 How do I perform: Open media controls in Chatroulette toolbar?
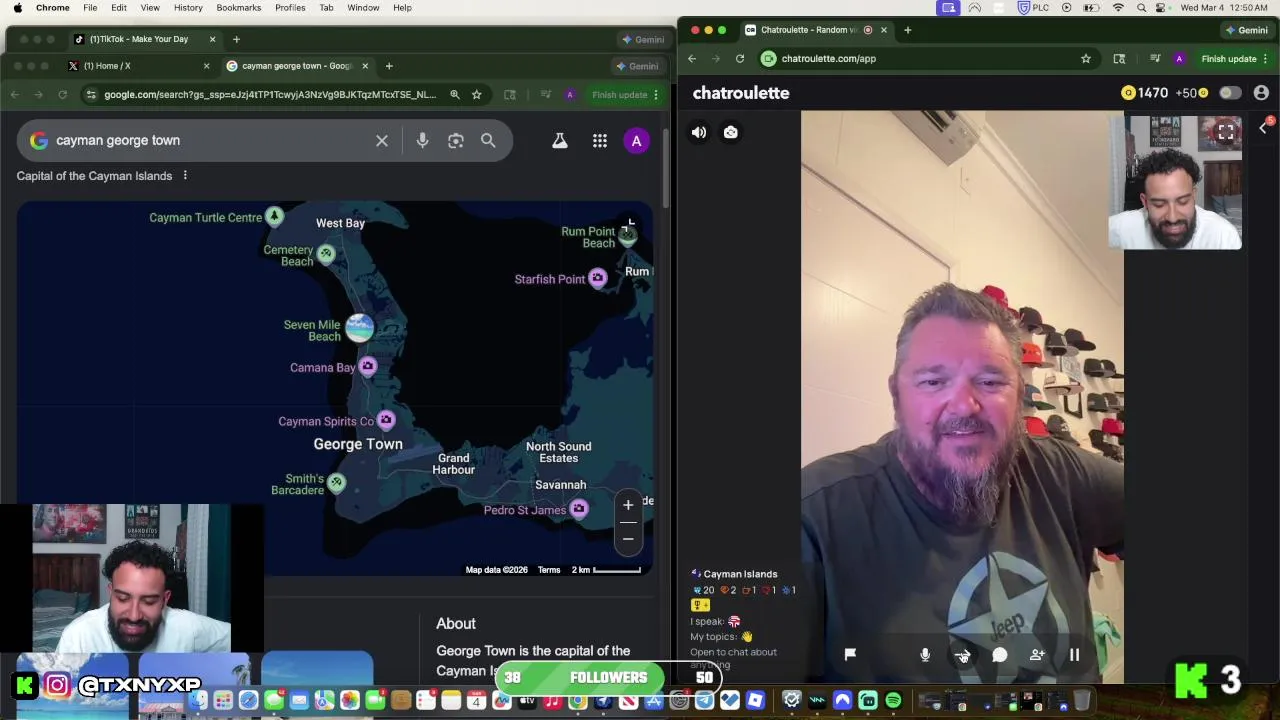1155,59
